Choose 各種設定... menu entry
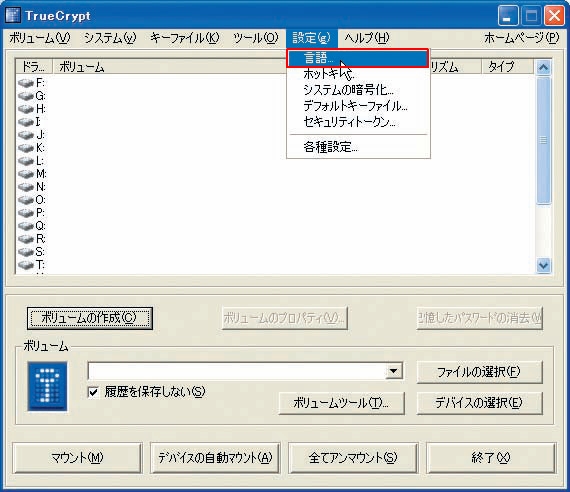Screen dimensions: 570x492 (x=358, y=147)
